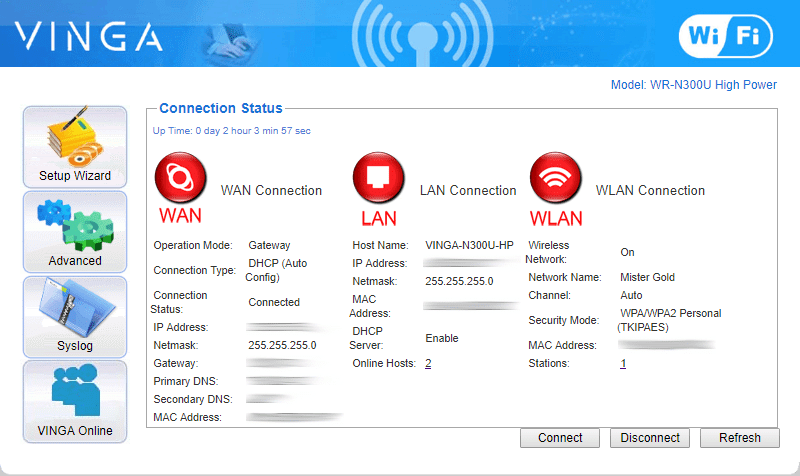Click the Model WR-N300U High Power text
800x476 pixels.
(x=693, y=85)
